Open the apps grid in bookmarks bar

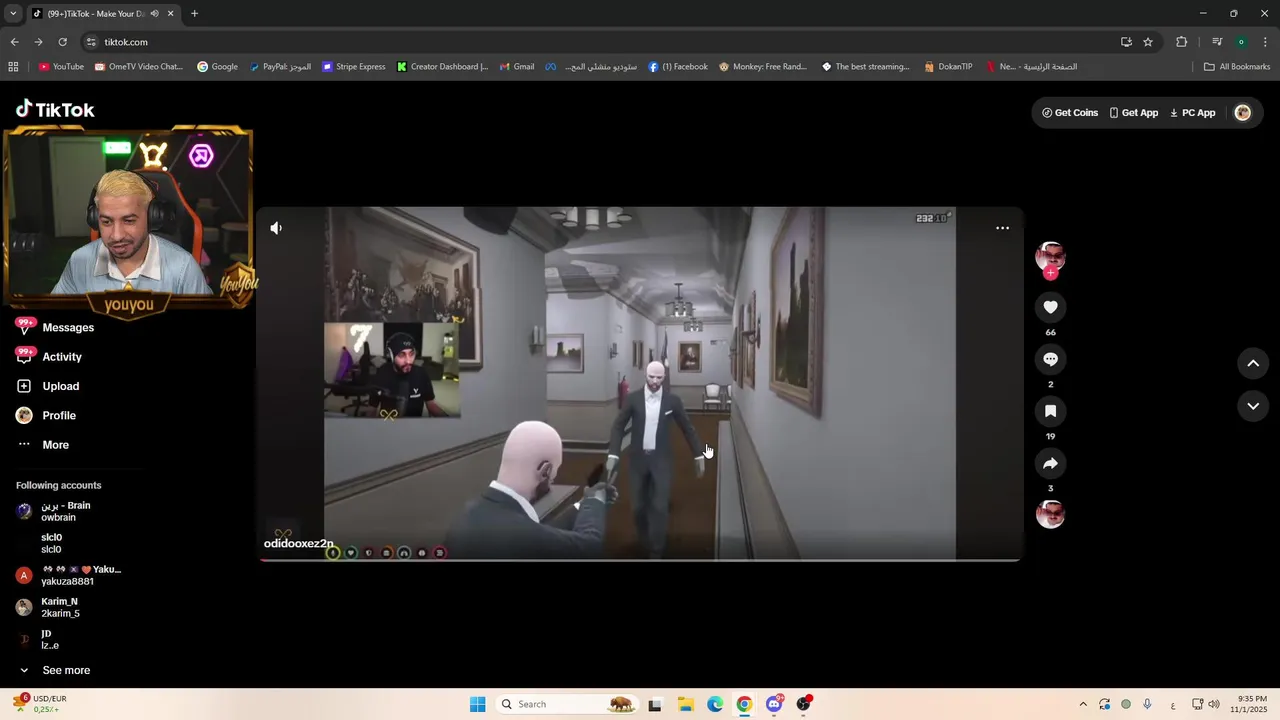(13, 67)
